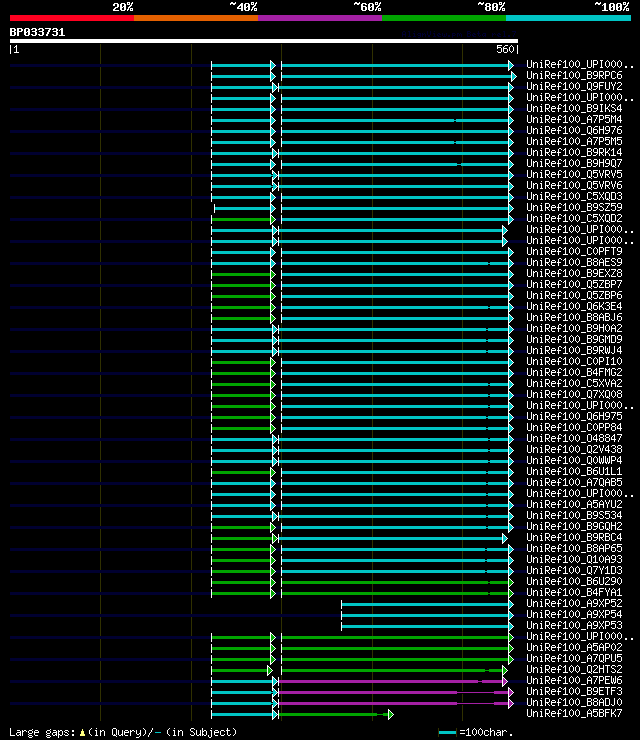
Task: Open the UniRef100_Q5VRV5 entry
Action: 574,175
